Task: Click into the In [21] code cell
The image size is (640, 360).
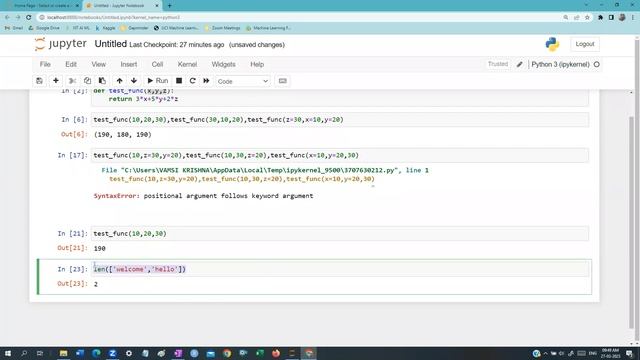Action: (340, 233)
